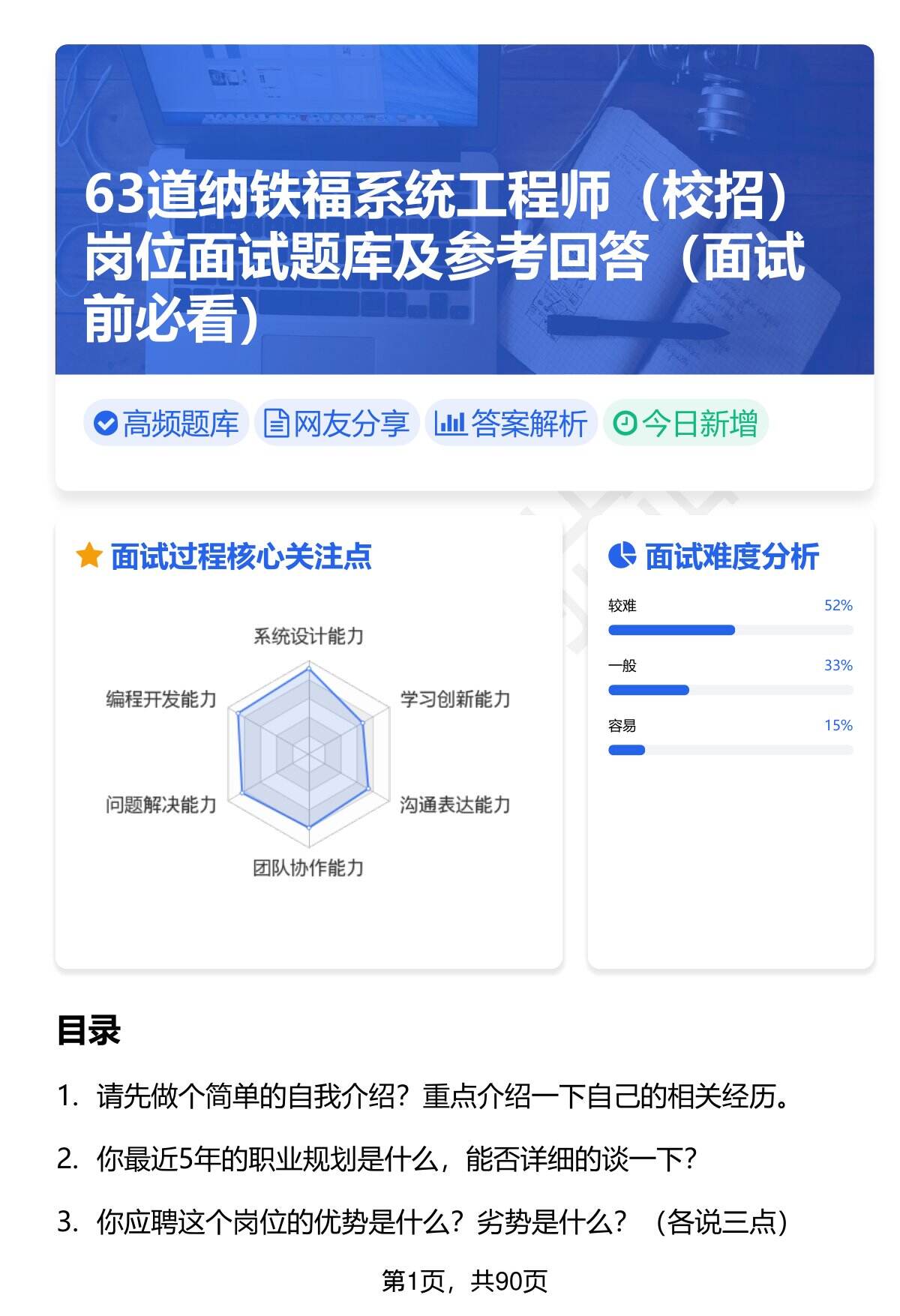900x1316 pixels.
Task: Click the bar chart icon beside 答案解析
Action: (450, 424)
